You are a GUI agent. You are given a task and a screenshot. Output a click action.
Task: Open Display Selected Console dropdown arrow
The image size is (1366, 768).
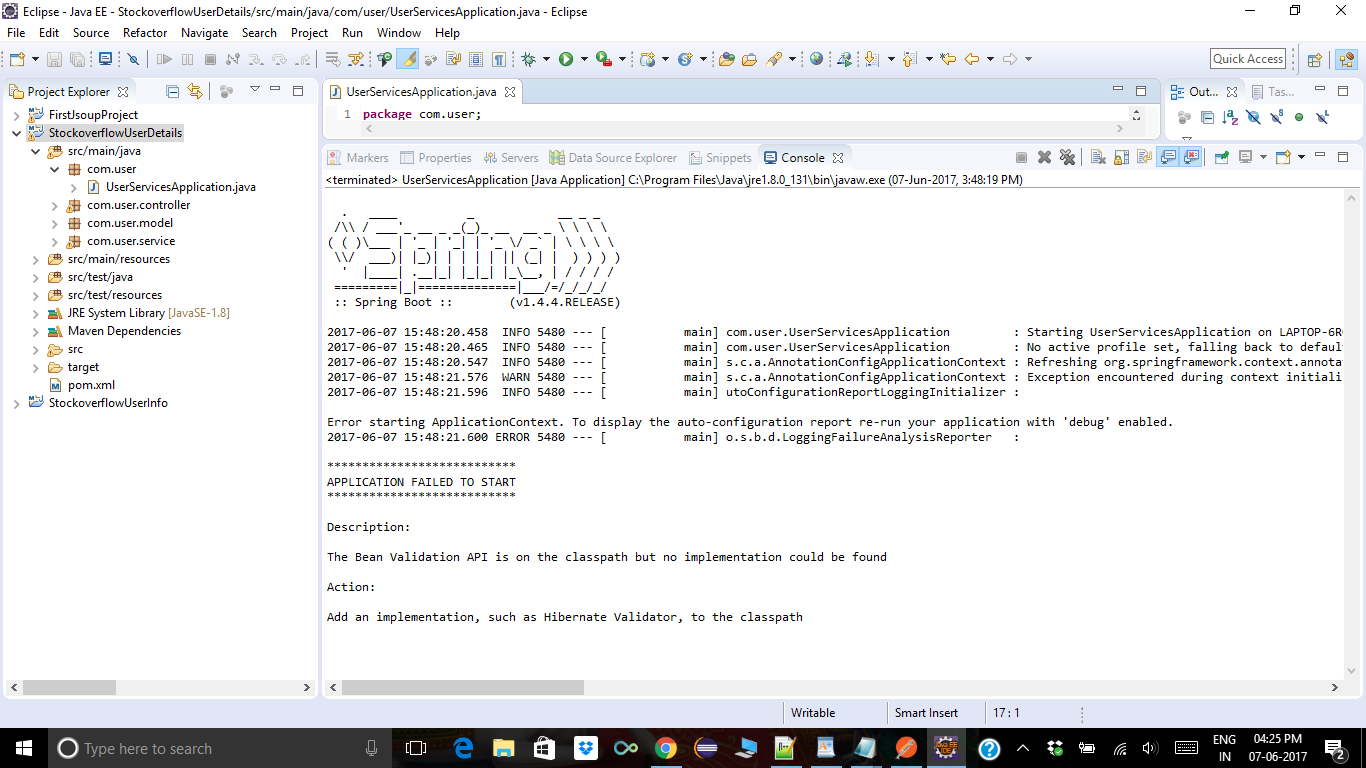(x=1263, y=157)
